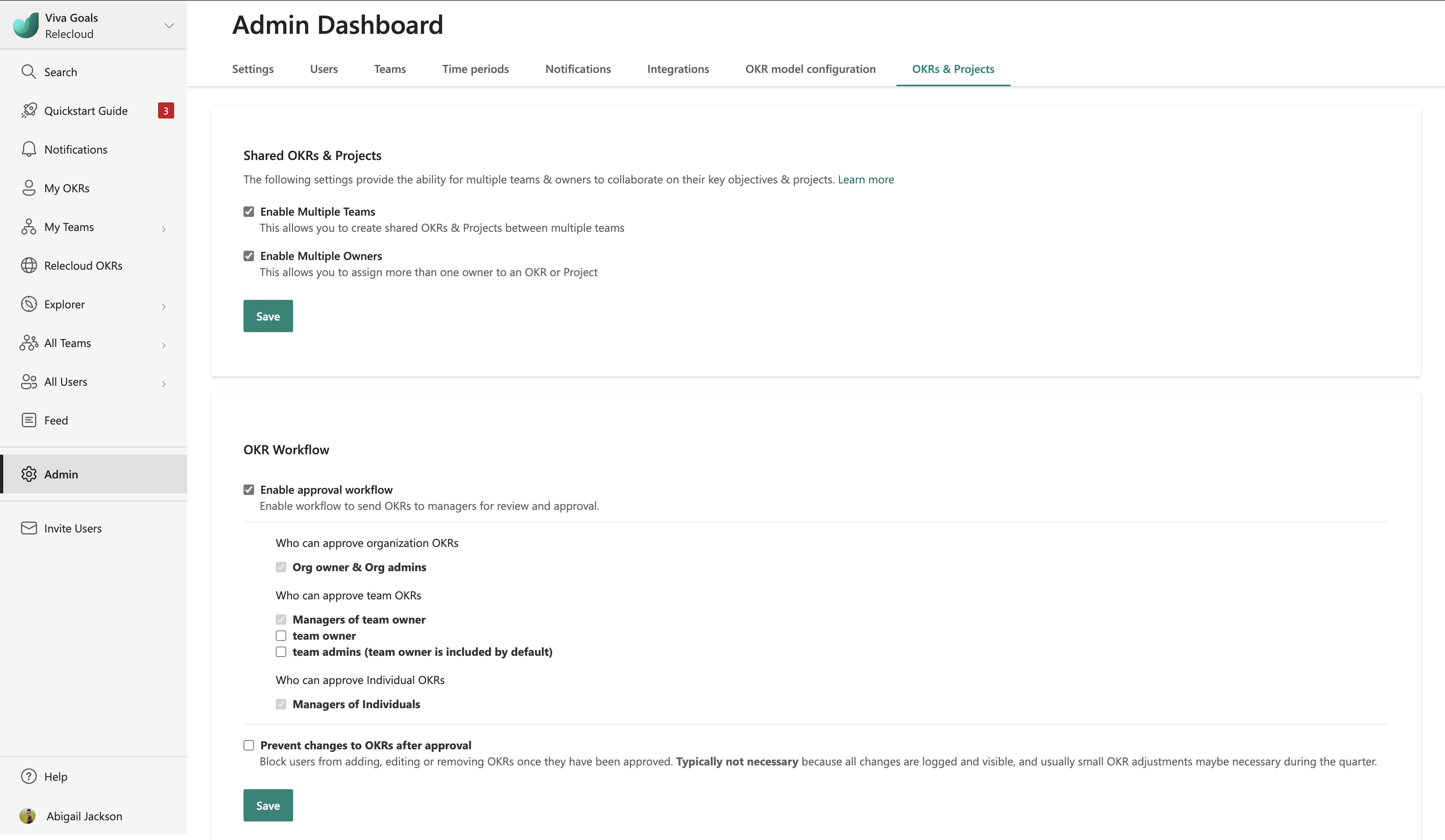Open My OKRs person icon
This screenshot has height=840, width=1445.
coord(29,188)
